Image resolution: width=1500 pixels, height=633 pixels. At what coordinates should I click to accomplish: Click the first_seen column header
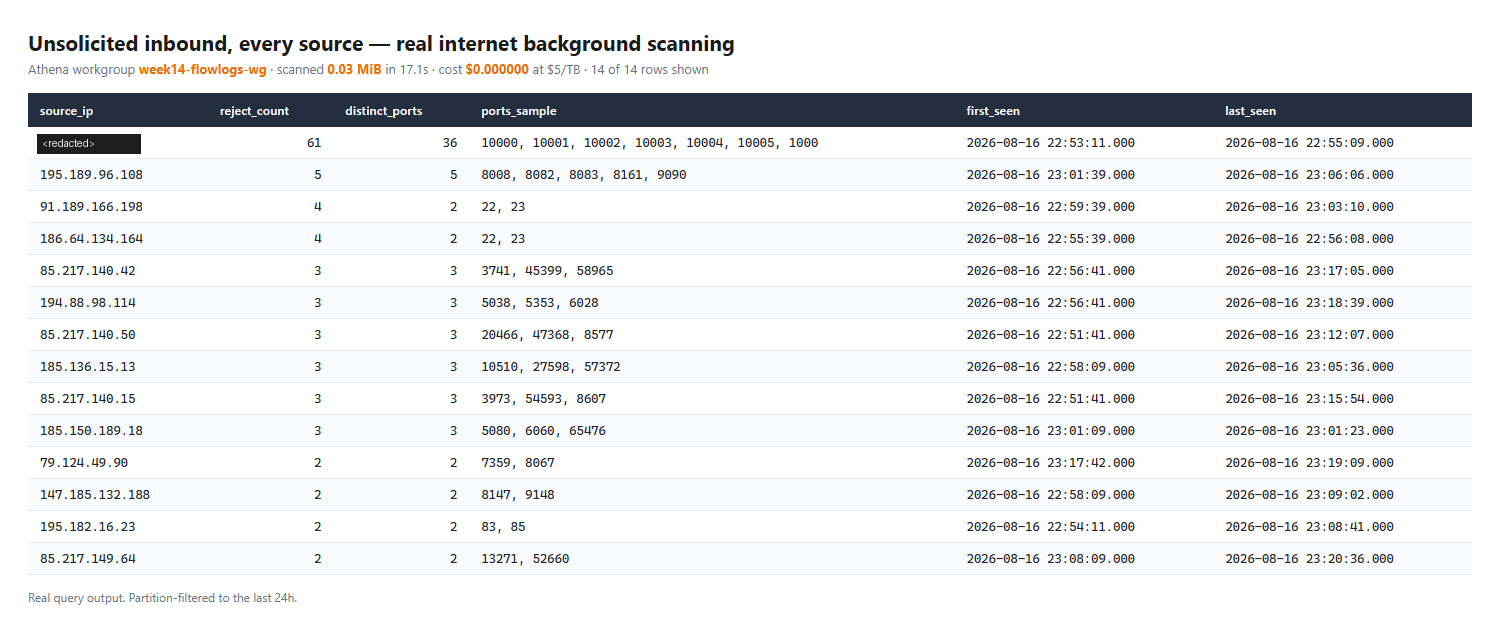coord(993,111)
